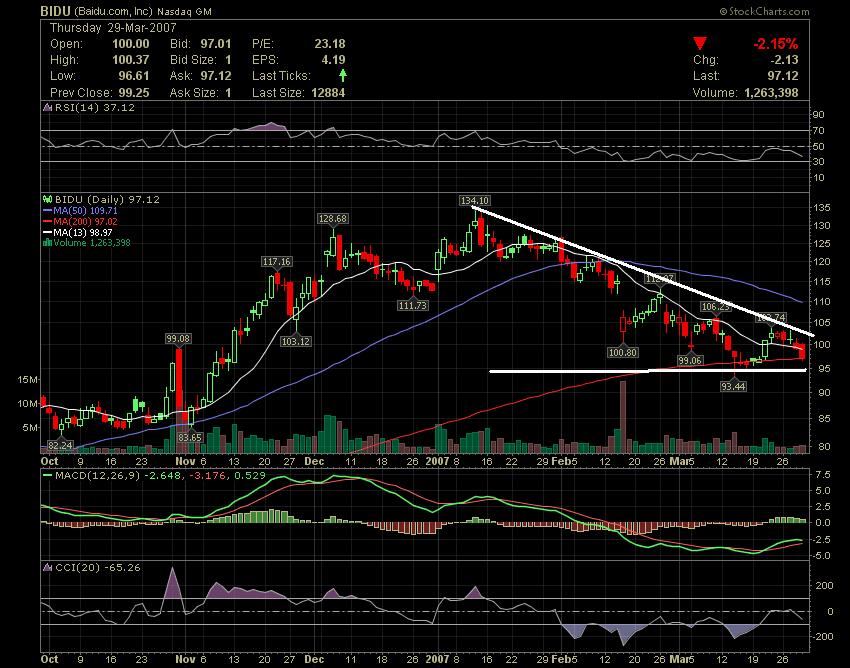Click the green 'Volume 1,263,398' legend text
Viewport: 850px width, 668px height.
tap(92, 243)
